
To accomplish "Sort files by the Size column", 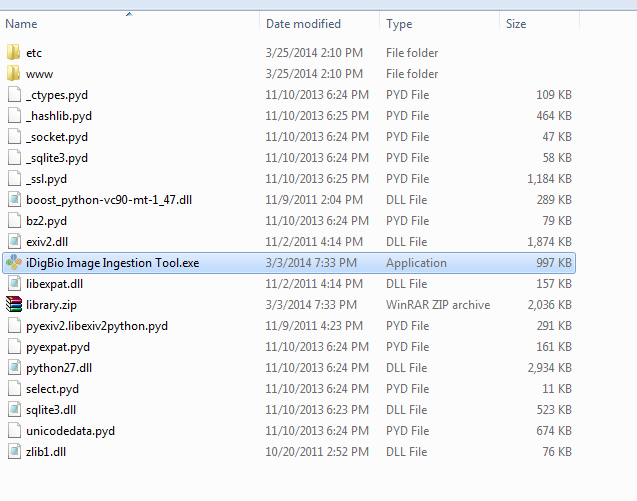I will point(516,23).
